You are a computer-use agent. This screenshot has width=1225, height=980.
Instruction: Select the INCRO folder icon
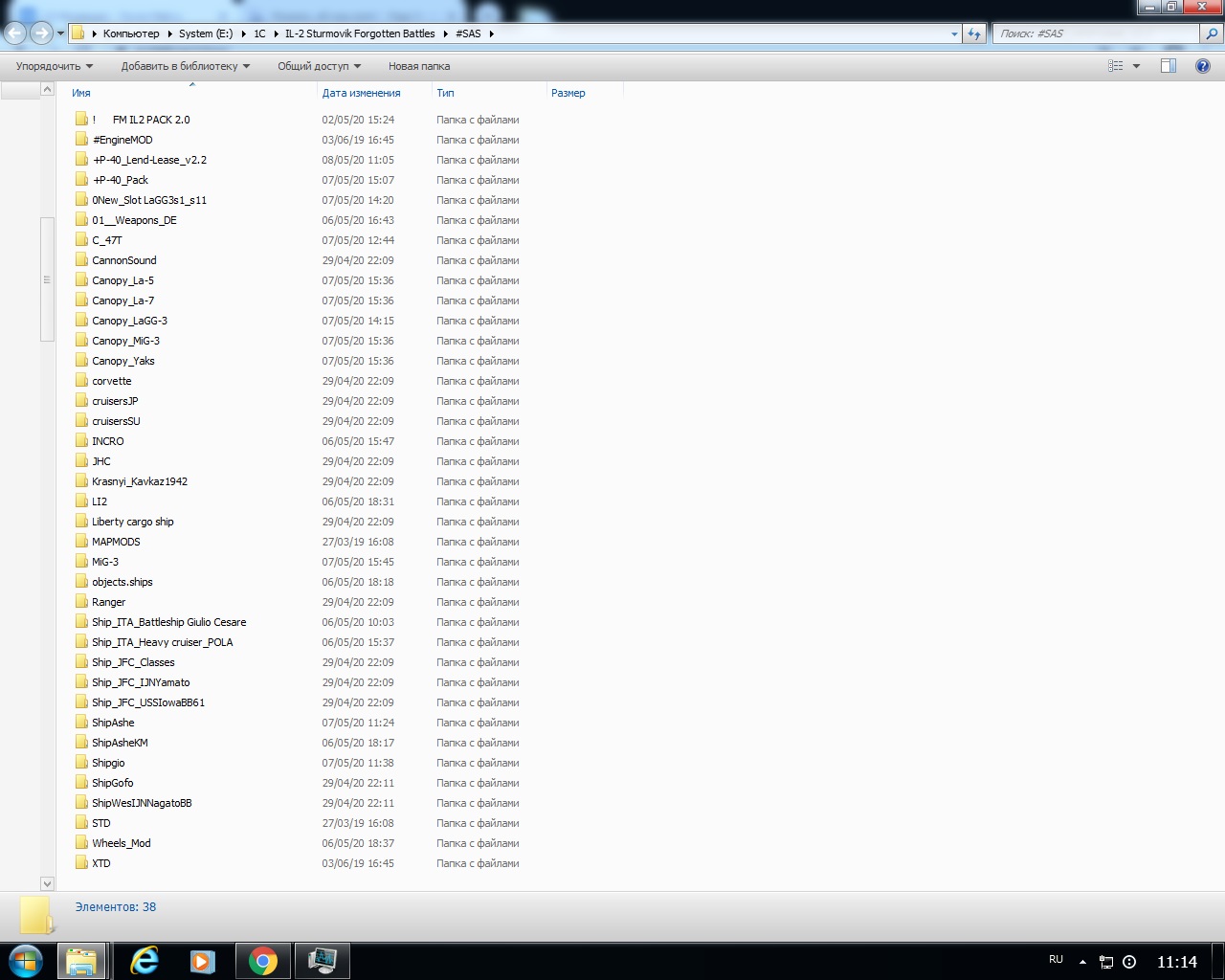click(x=81, y=441)
